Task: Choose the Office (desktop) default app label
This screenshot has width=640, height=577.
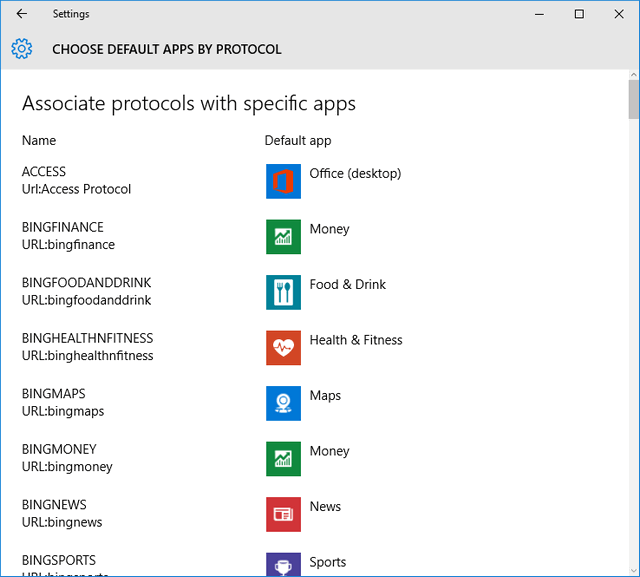Action: [355, 174]
